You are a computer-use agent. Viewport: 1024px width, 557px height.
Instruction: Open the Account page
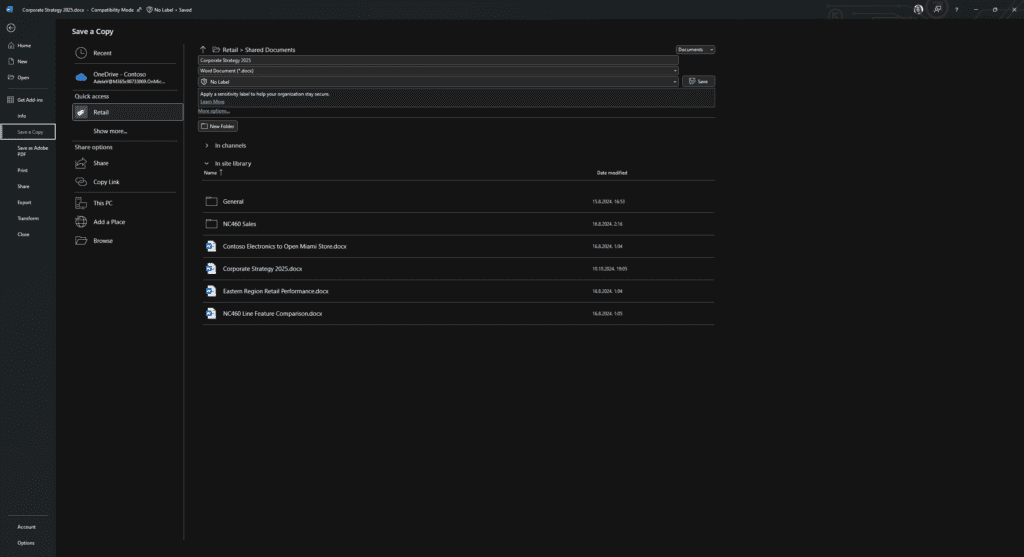(x=27, y=527)
